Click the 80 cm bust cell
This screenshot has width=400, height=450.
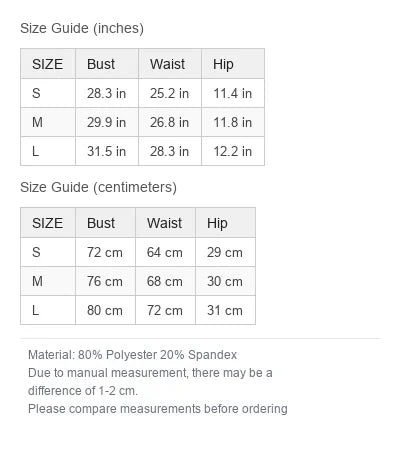pos(105,310)
